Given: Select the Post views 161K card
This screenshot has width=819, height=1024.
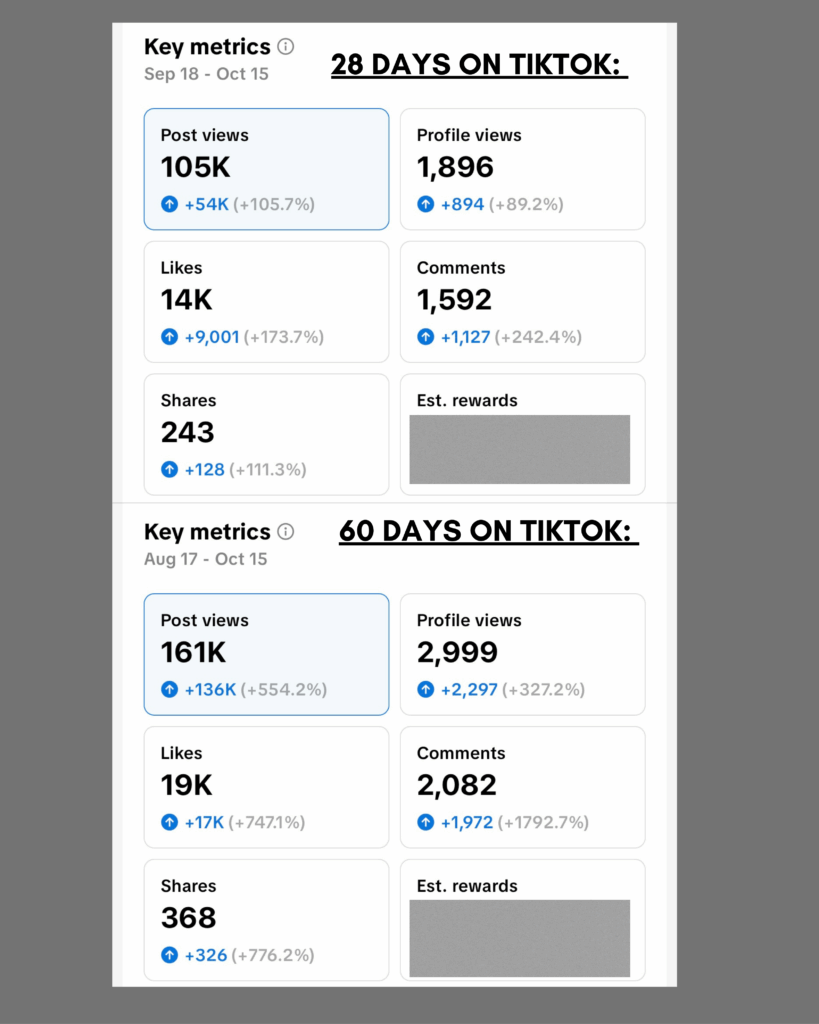Looking at the screenshot, I should pos(266,654).
